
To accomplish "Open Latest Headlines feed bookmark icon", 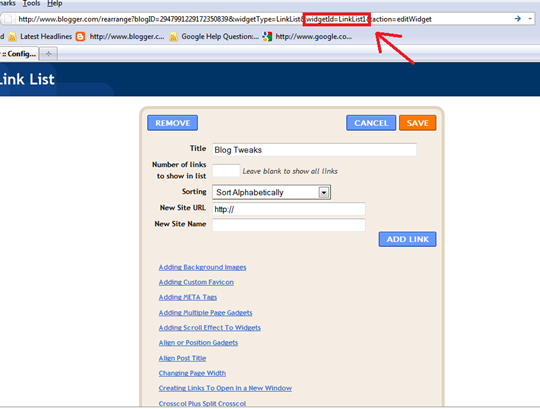I will coord(12,36).
